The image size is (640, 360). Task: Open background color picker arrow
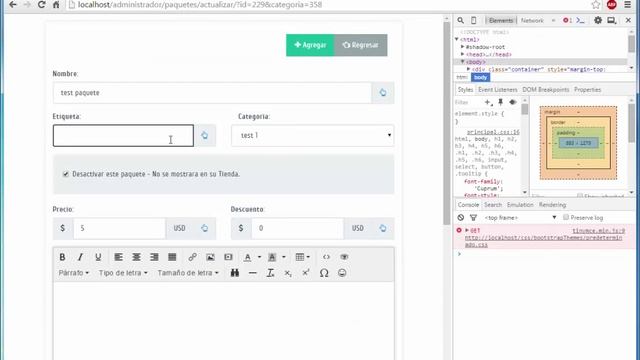pos(284,257)
